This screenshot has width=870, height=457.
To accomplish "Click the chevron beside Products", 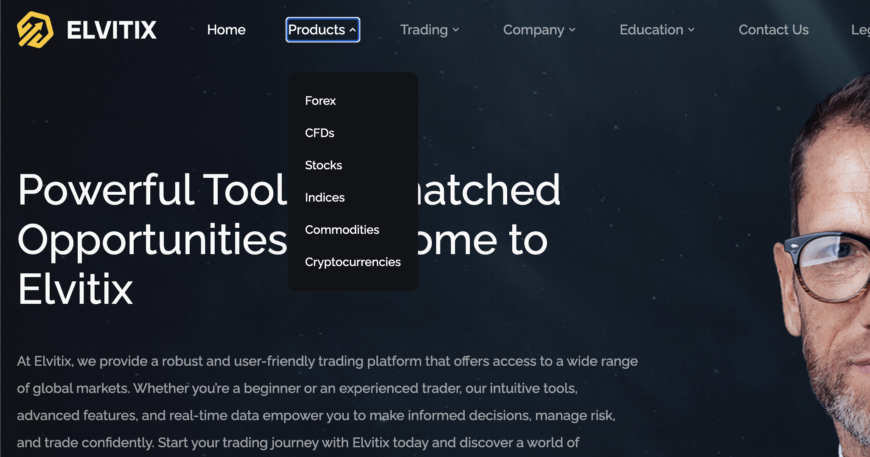I will [x=352, y=31].
